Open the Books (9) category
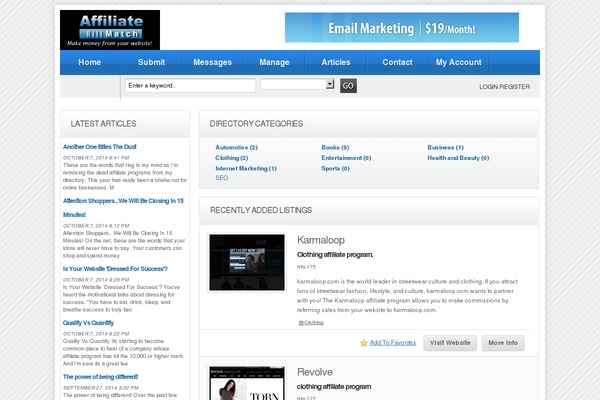This screenshot has width=600, height=400. pyautogui.click(x=335, y=147)
